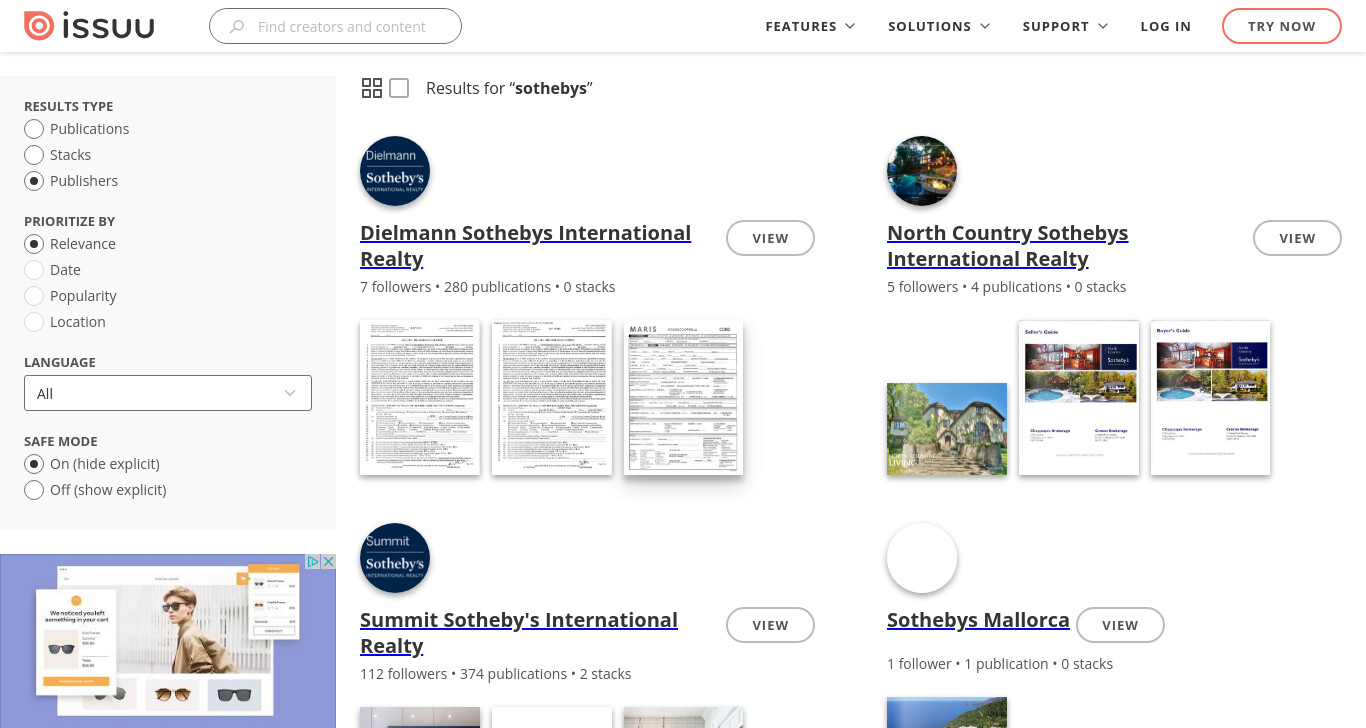Prioritize results by Location
1366x728 pixels.
[x=34, y=322]
